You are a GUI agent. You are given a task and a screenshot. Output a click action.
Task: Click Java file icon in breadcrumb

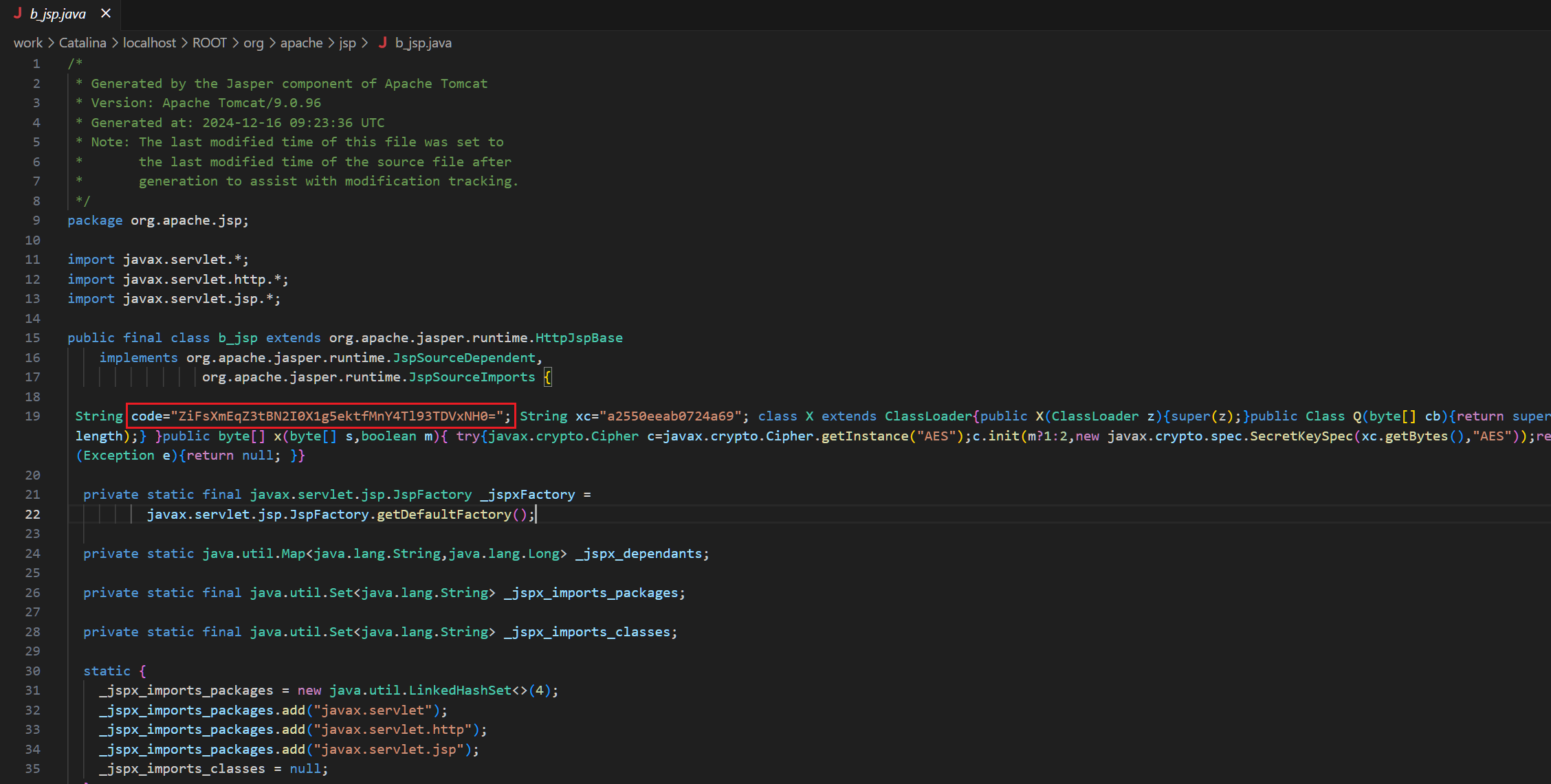383,43
